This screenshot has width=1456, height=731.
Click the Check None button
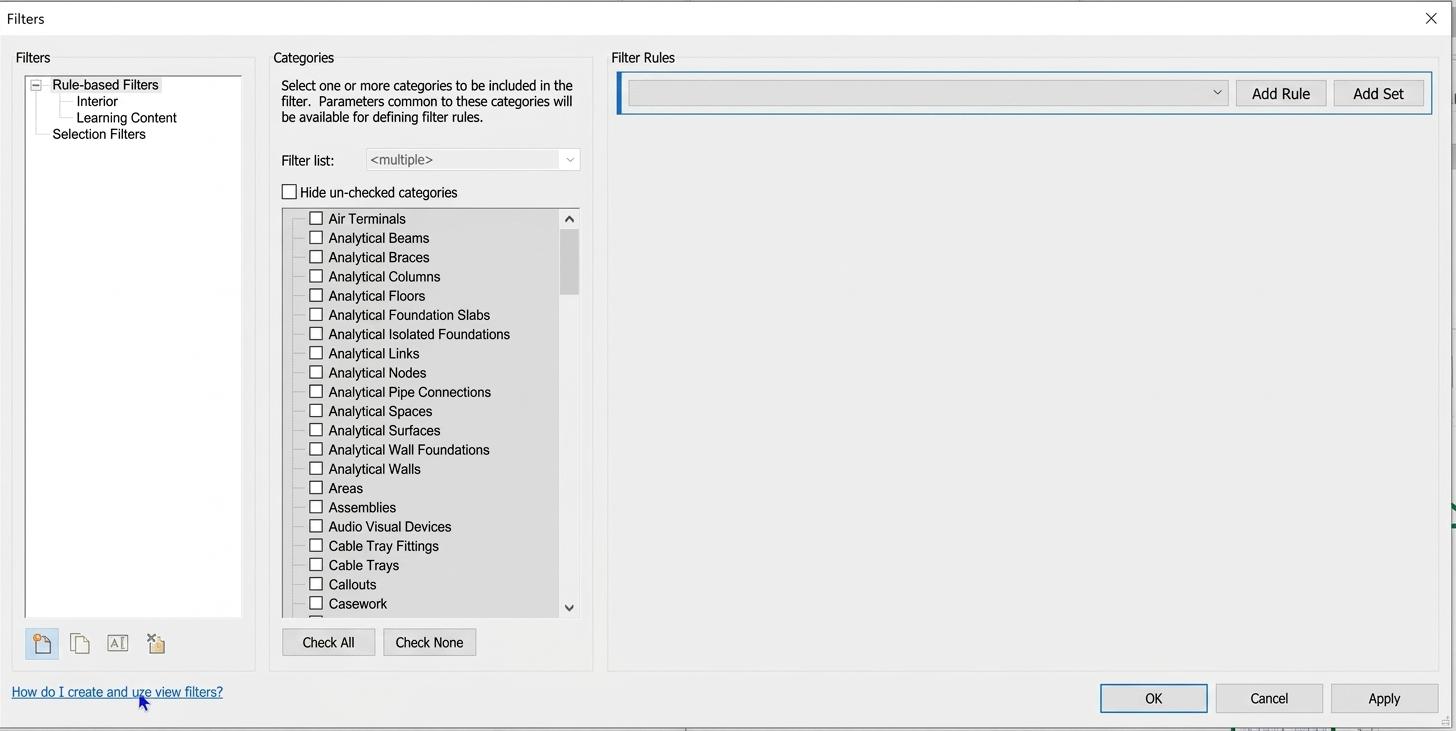point(429,642)
